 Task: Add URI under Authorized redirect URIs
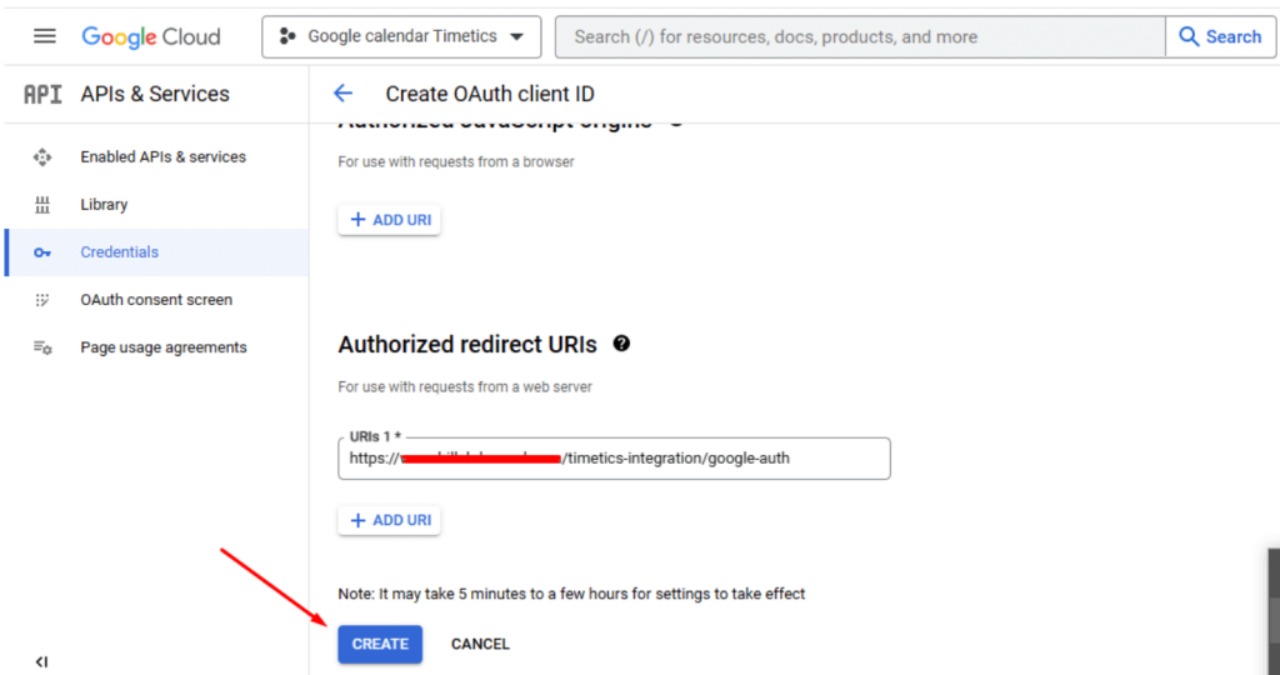389,520
